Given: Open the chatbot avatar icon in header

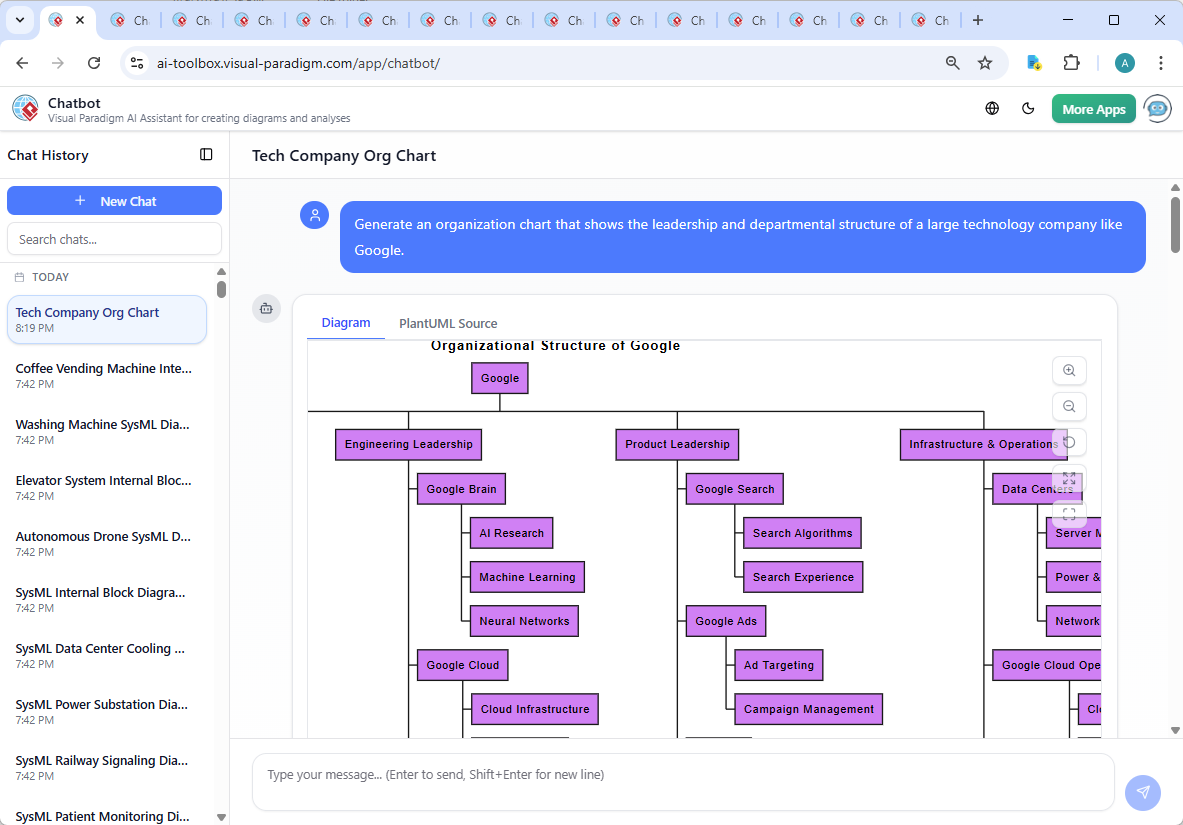Looking at the screenshot, I should (1157, 109).
